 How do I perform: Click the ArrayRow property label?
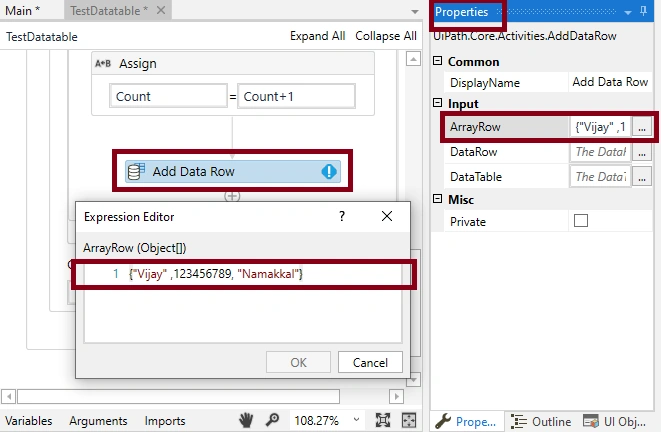(x=475, y=127)
